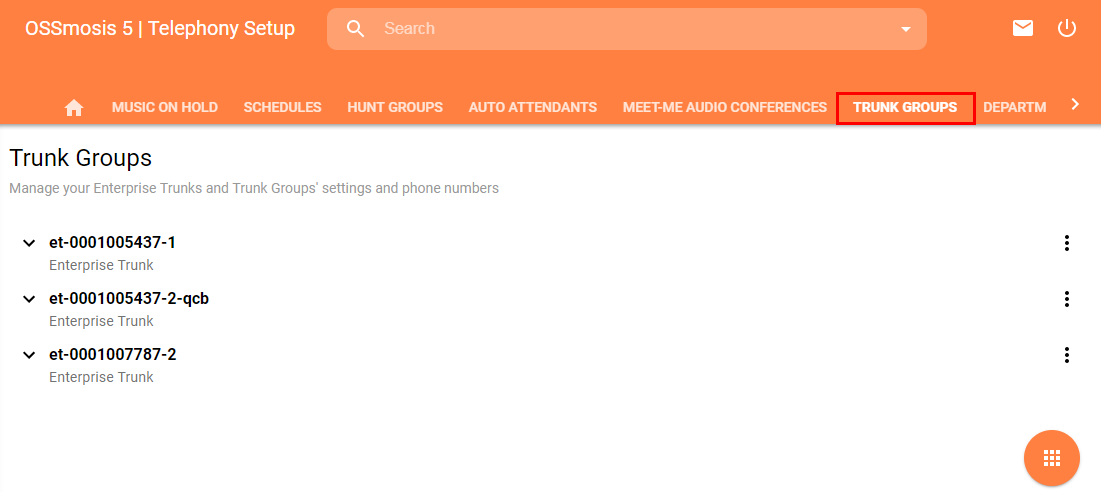Image resolution: width=1101 pixels, height=492 pixels.
Task: Open the Auto Attendants tab
Action: 532,107
